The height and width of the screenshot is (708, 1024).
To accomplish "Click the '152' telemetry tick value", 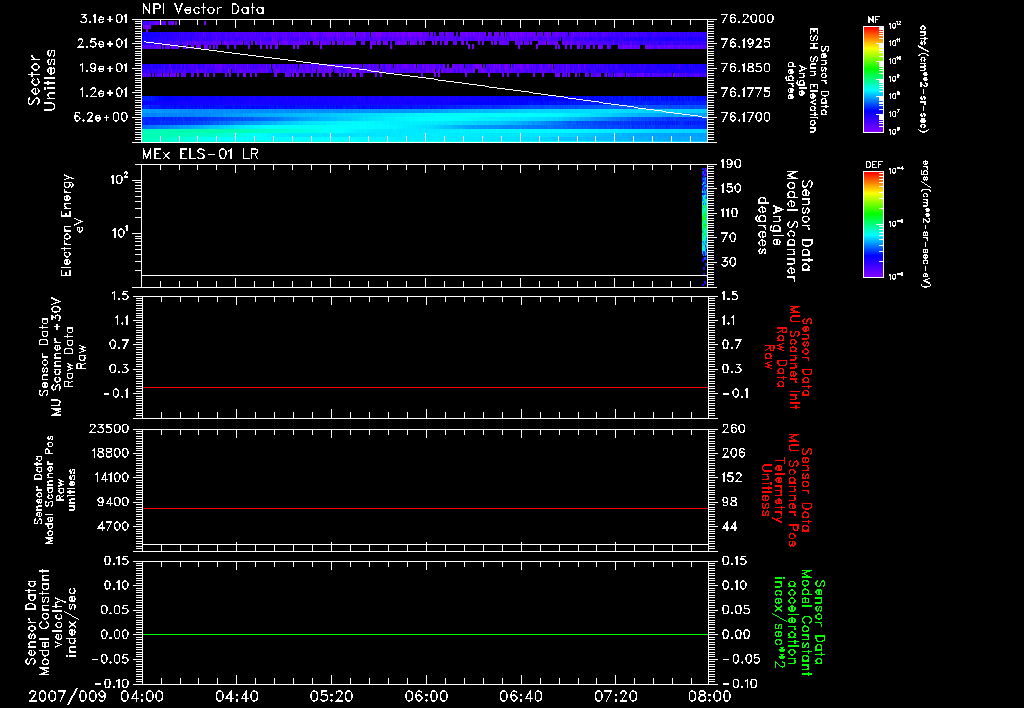I will (731, 477).
